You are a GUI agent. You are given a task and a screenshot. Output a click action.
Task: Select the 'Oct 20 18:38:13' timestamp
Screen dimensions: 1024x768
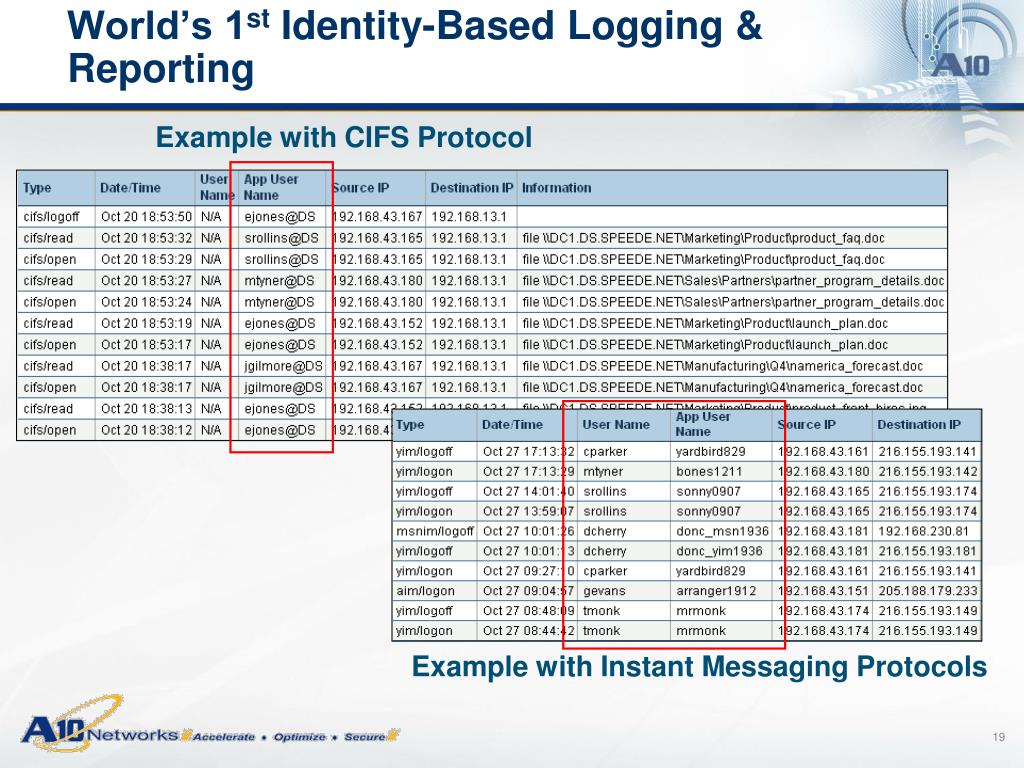click(146, 409)
